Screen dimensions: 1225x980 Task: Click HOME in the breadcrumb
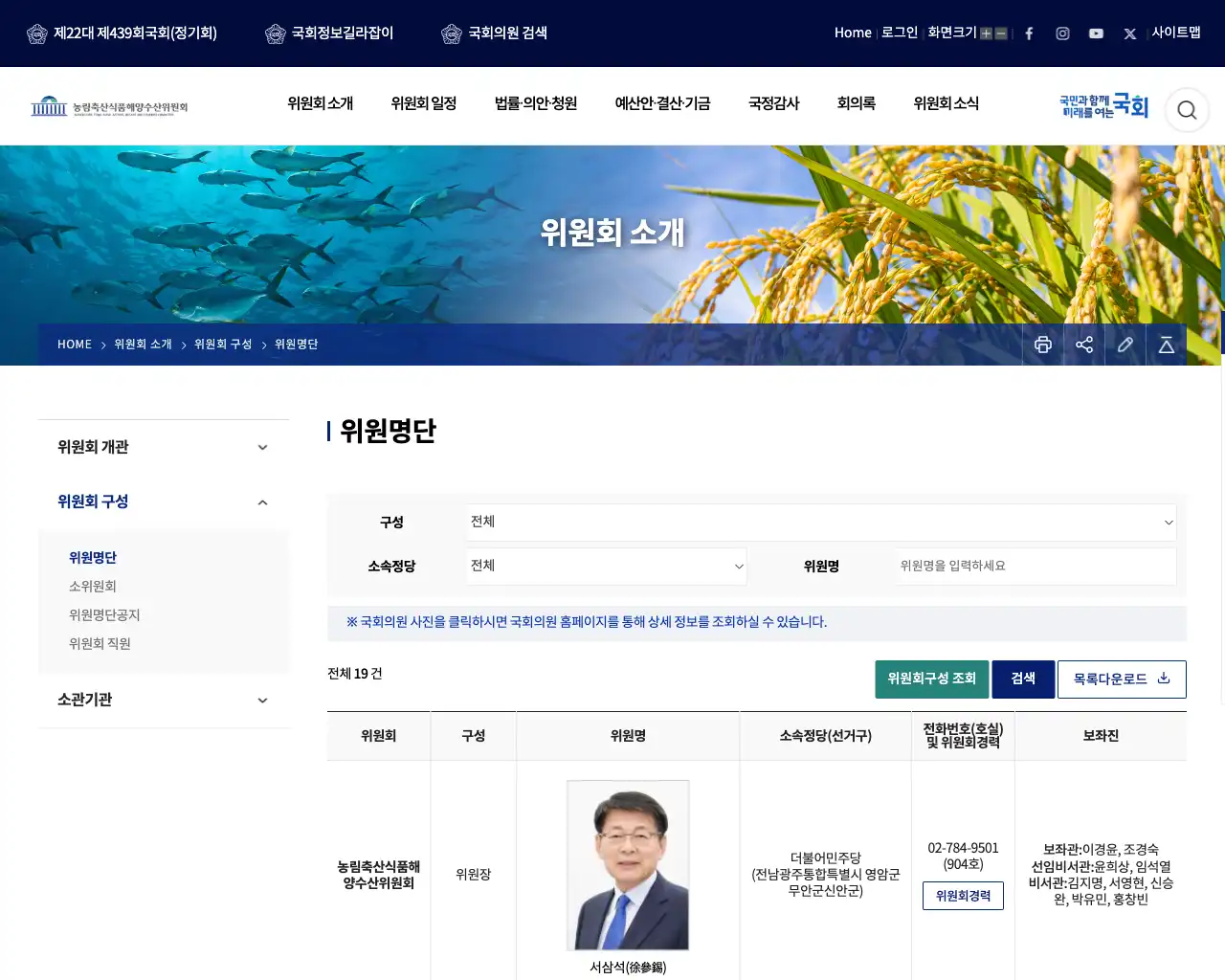coord(75,345)
